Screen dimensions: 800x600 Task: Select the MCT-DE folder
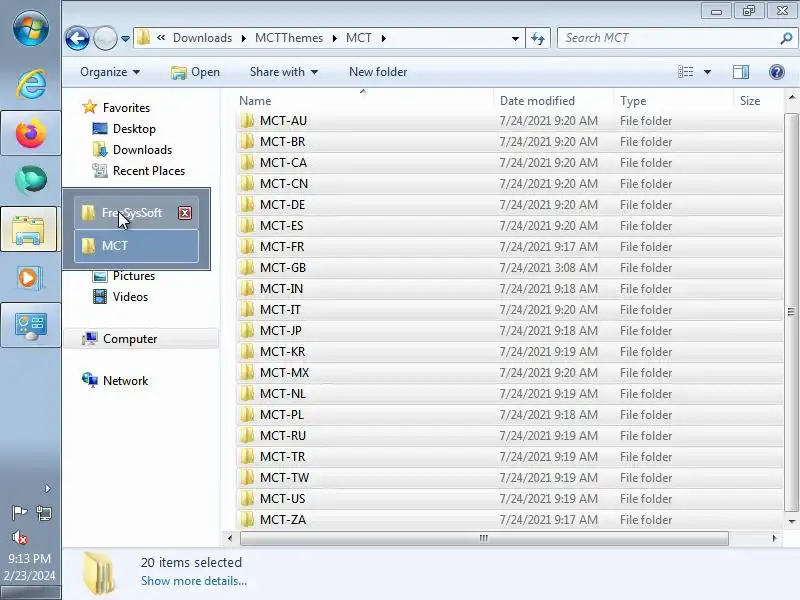(x=509, y=205)
